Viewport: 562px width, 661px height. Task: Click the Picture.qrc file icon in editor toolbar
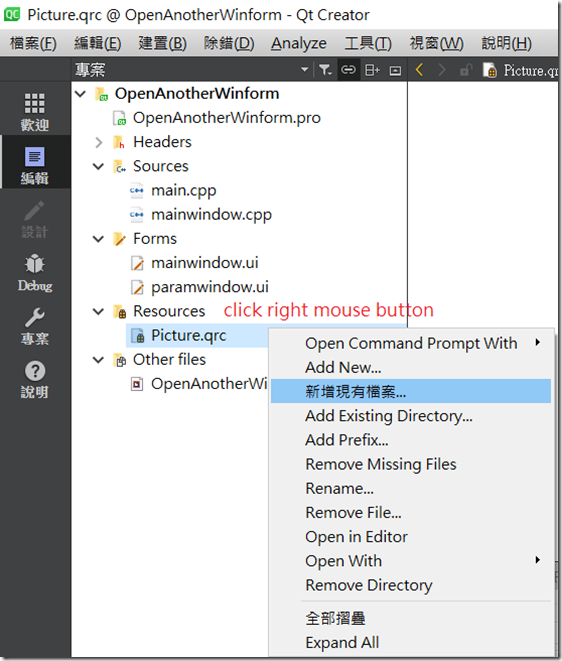(489, 70)
